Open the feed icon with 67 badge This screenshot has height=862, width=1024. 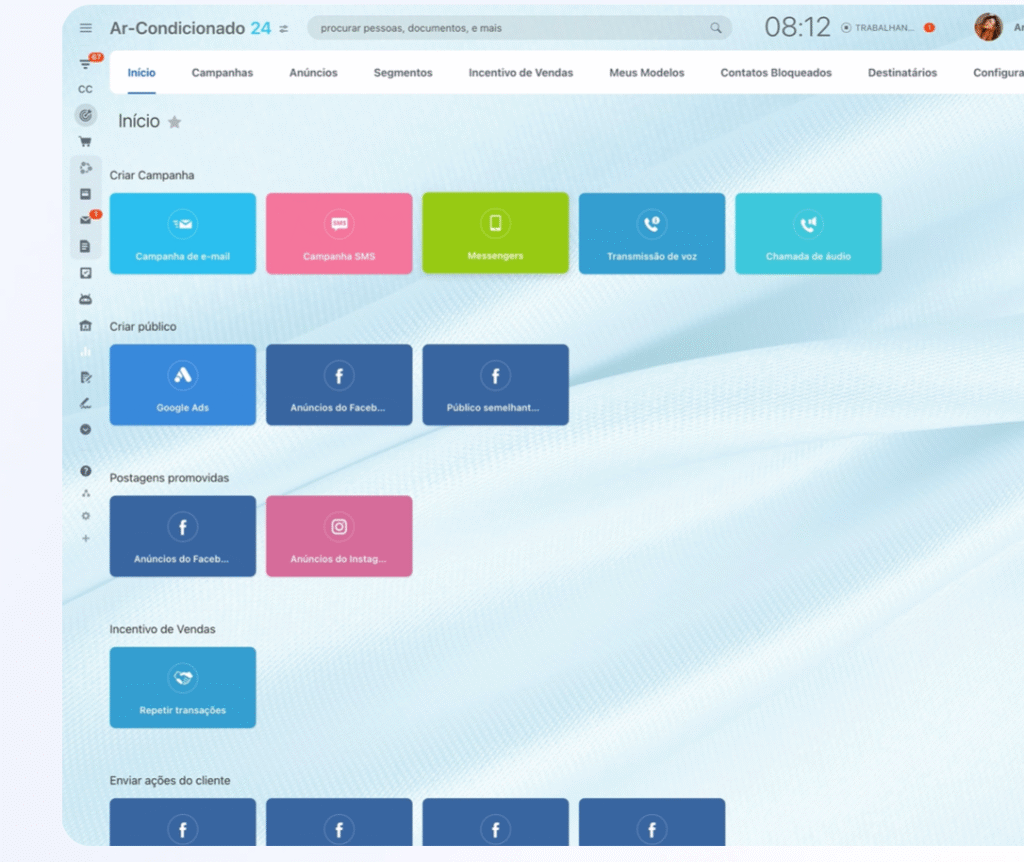[x=86, y=64]
